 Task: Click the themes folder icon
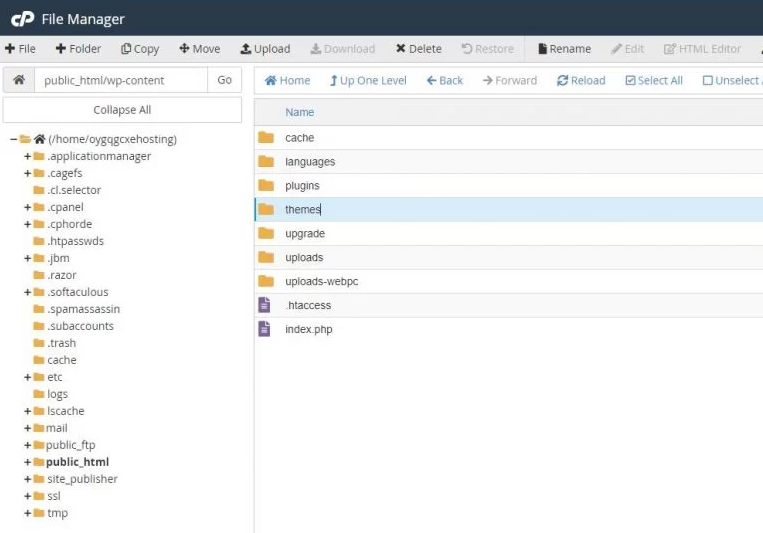[x=266, y=209]
